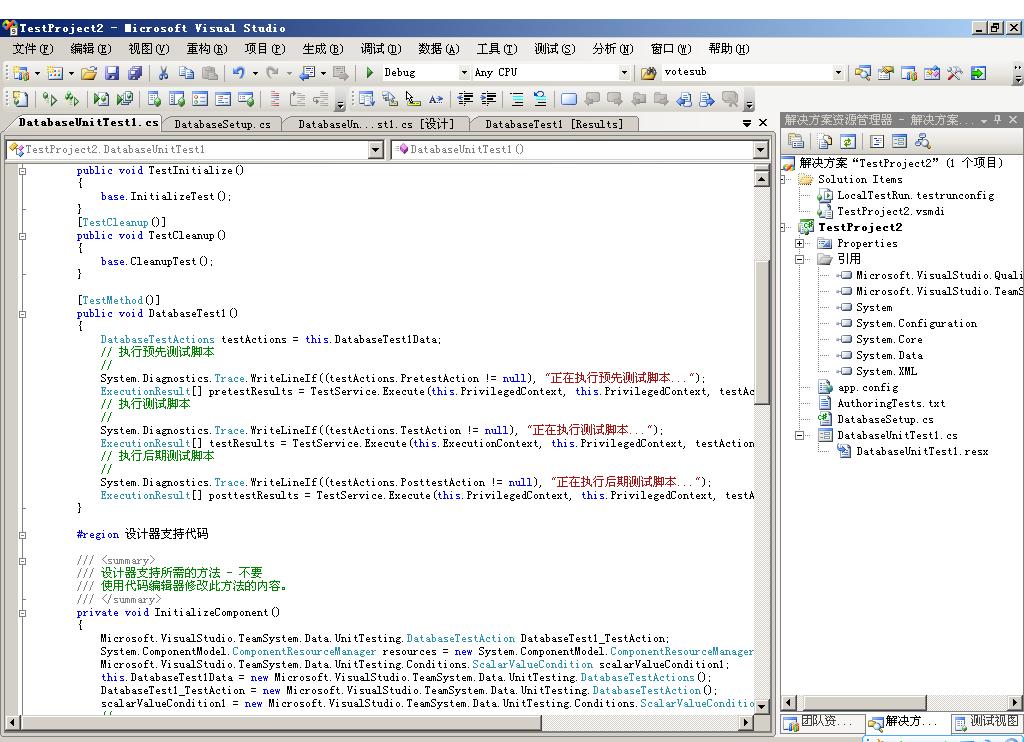
Task: Open the Any CPU platform dropdown
Action: (624, 73)
